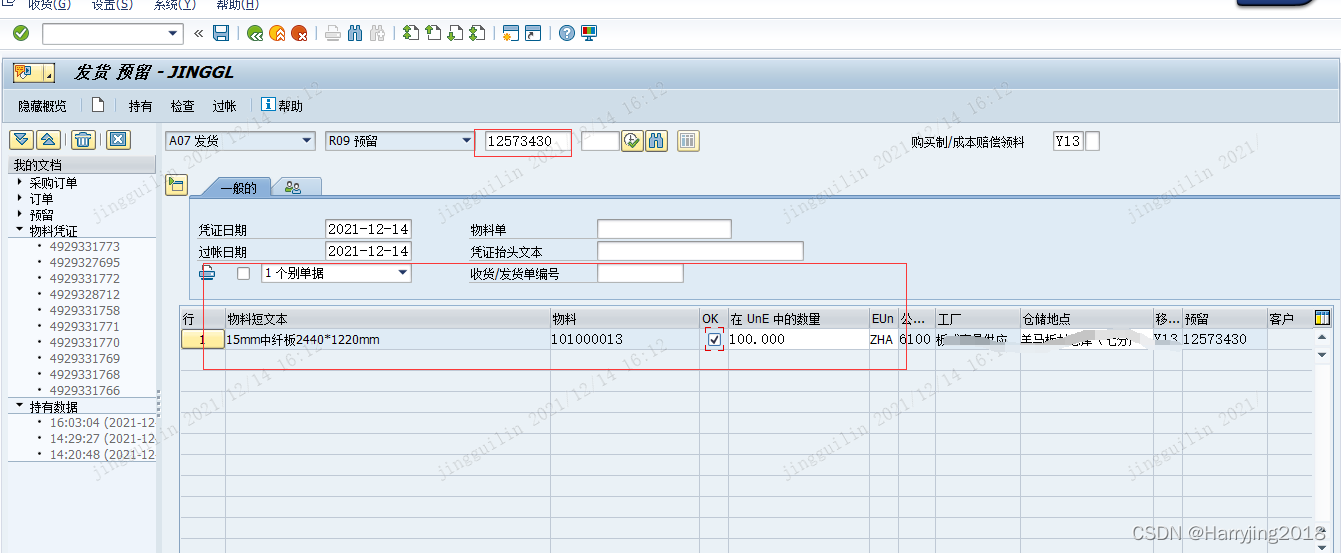Collapse the 物料凭证 tree node
Screen dimensions: 1341x553
pyautogui.click(x=20, y=230)
